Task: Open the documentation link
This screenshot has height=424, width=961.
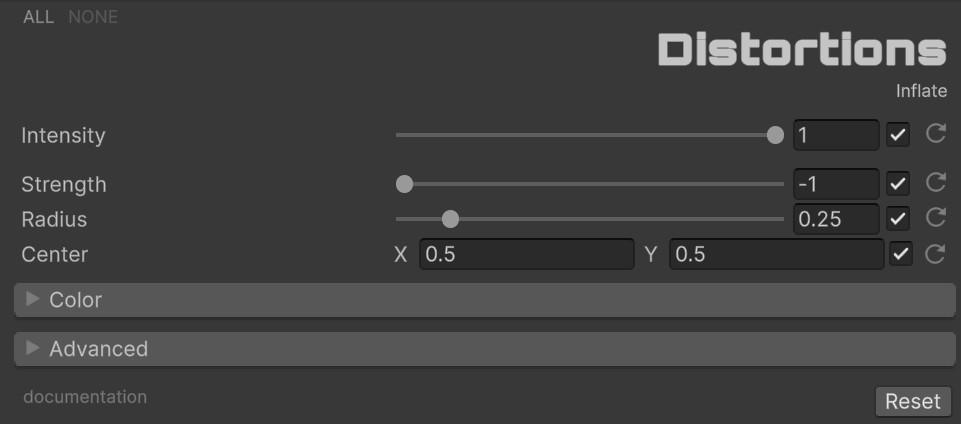Action: tap(85, 397)
